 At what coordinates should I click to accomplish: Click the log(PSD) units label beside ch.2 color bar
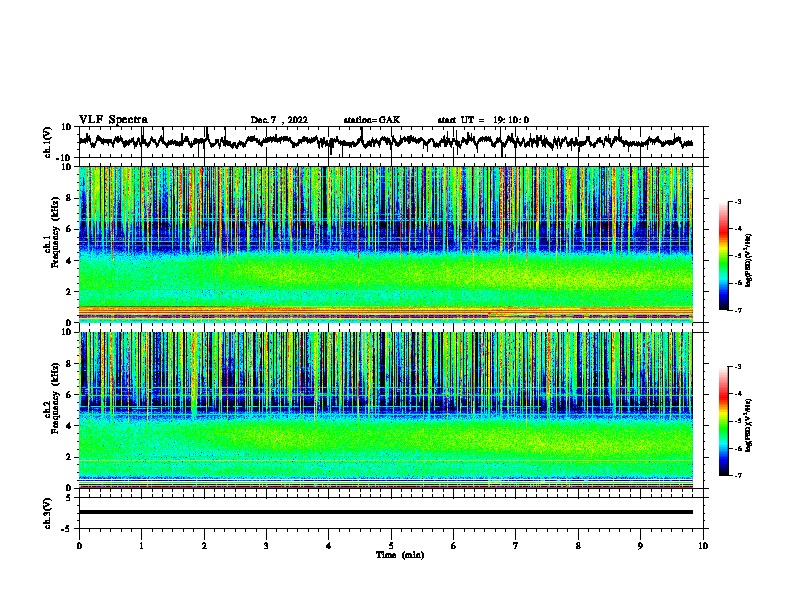[x=749, y=425]
